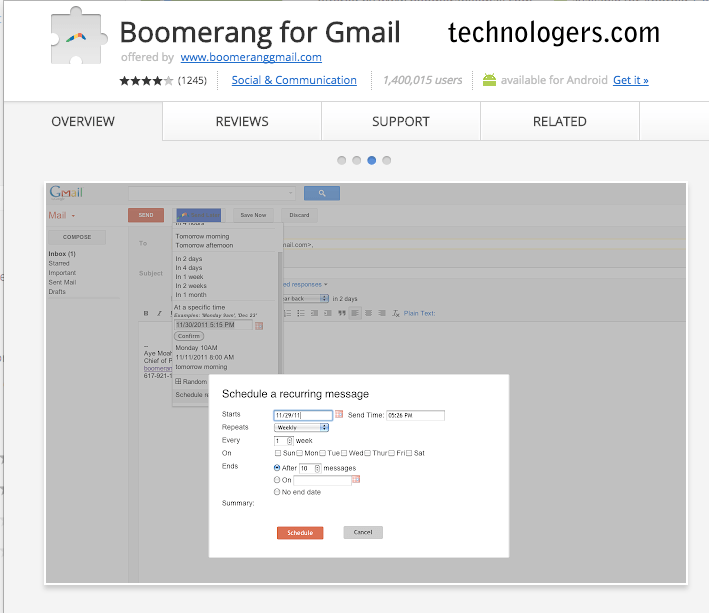Check the Tue day checkbox

pos(322,453)
